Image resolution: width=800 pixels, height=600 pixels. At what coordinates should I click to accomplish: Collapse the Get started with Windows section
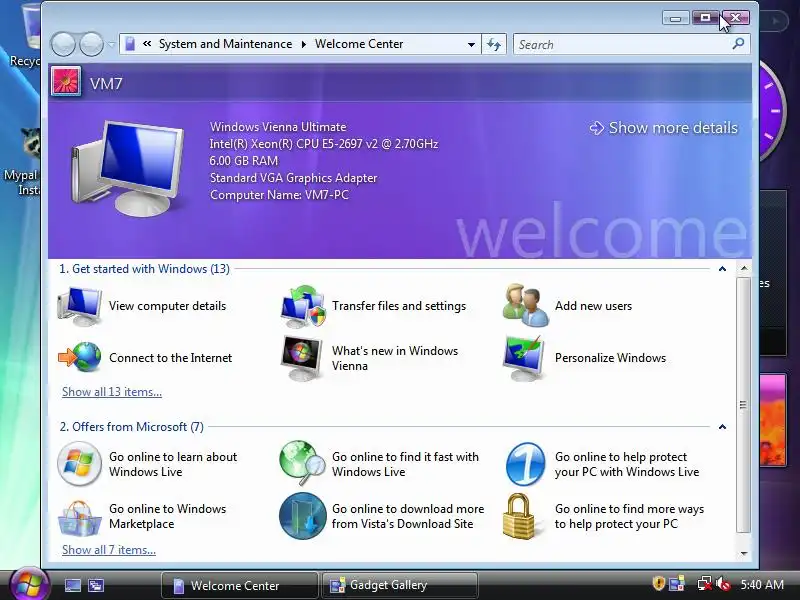point(722,269)
